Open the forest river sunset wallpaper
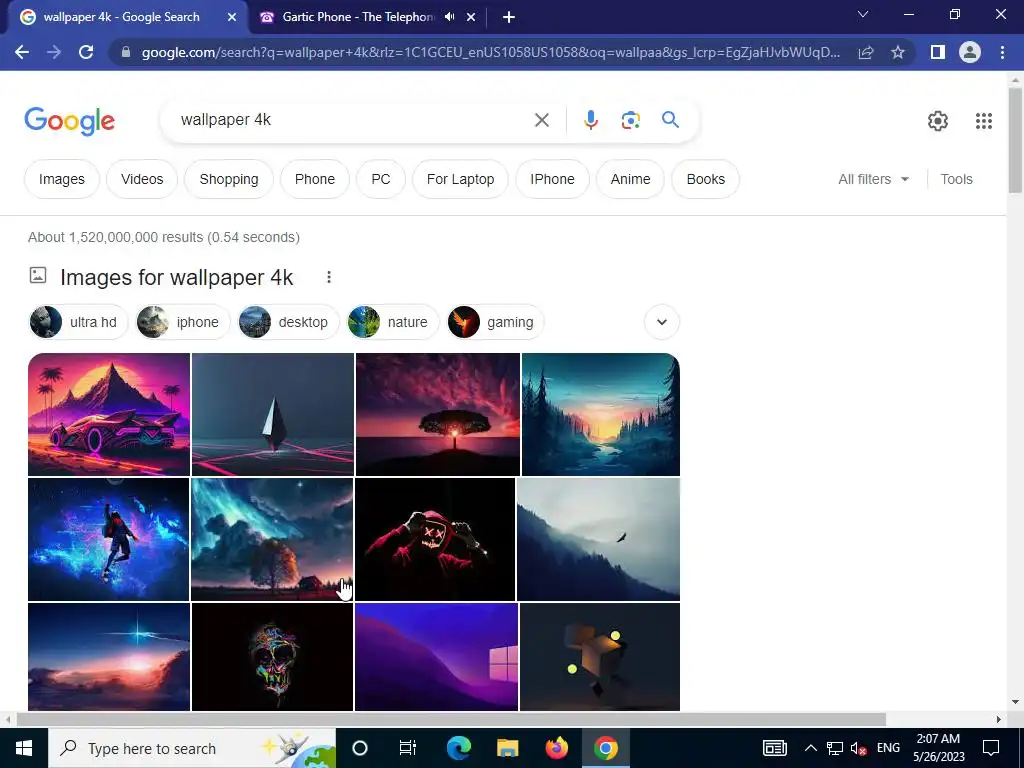Screen dimensions: 1024x768 601,414
